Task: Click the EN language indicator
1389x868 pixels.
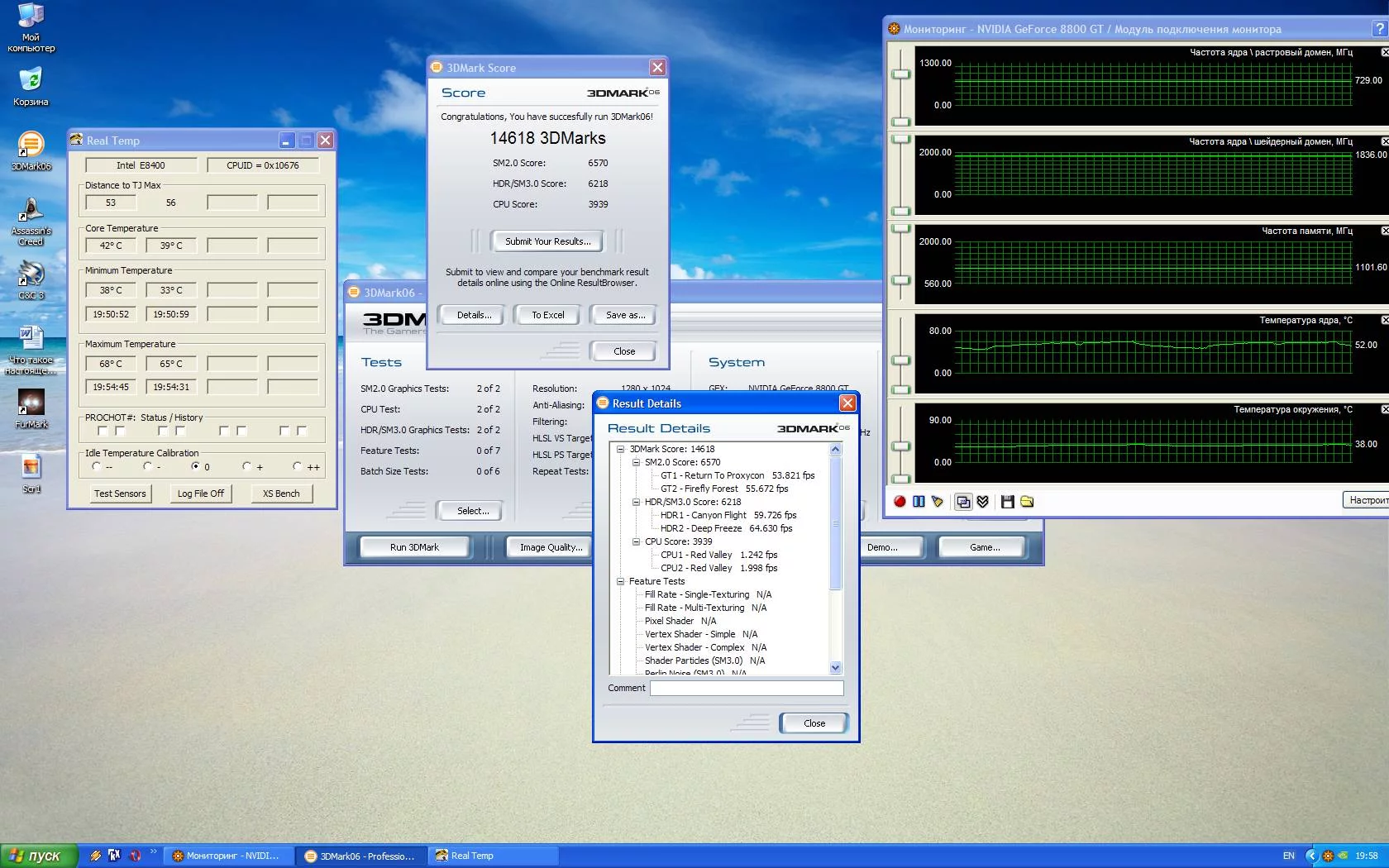Action: (x=1288, y=856)
